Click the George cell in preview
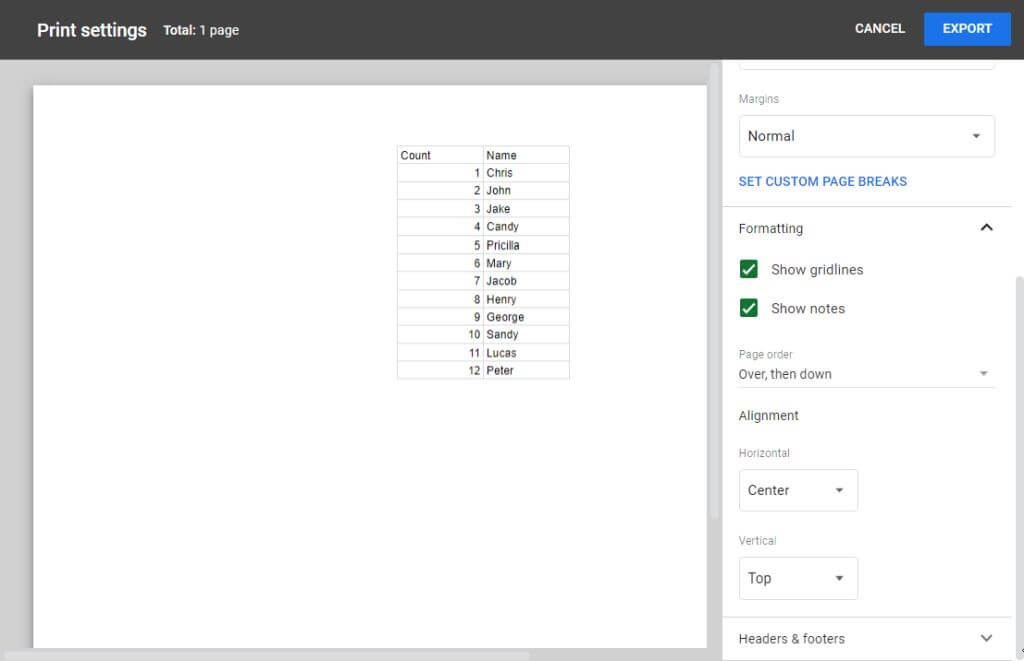Screen dimensions: 1024x661 (526, 317)
